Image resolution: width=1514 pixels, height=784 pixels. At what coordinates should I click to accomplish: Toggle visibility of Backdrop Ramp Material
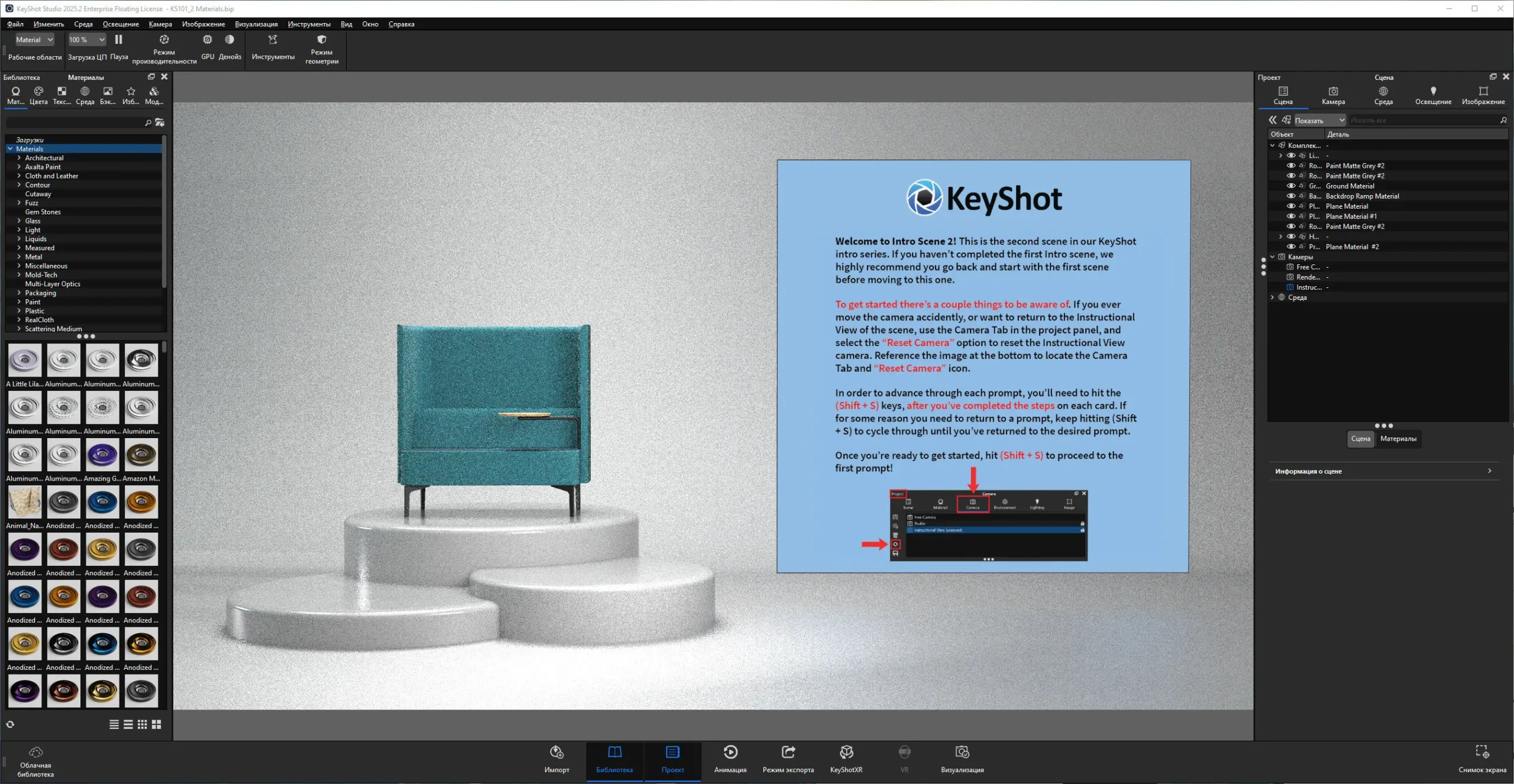click(1291, 196)
